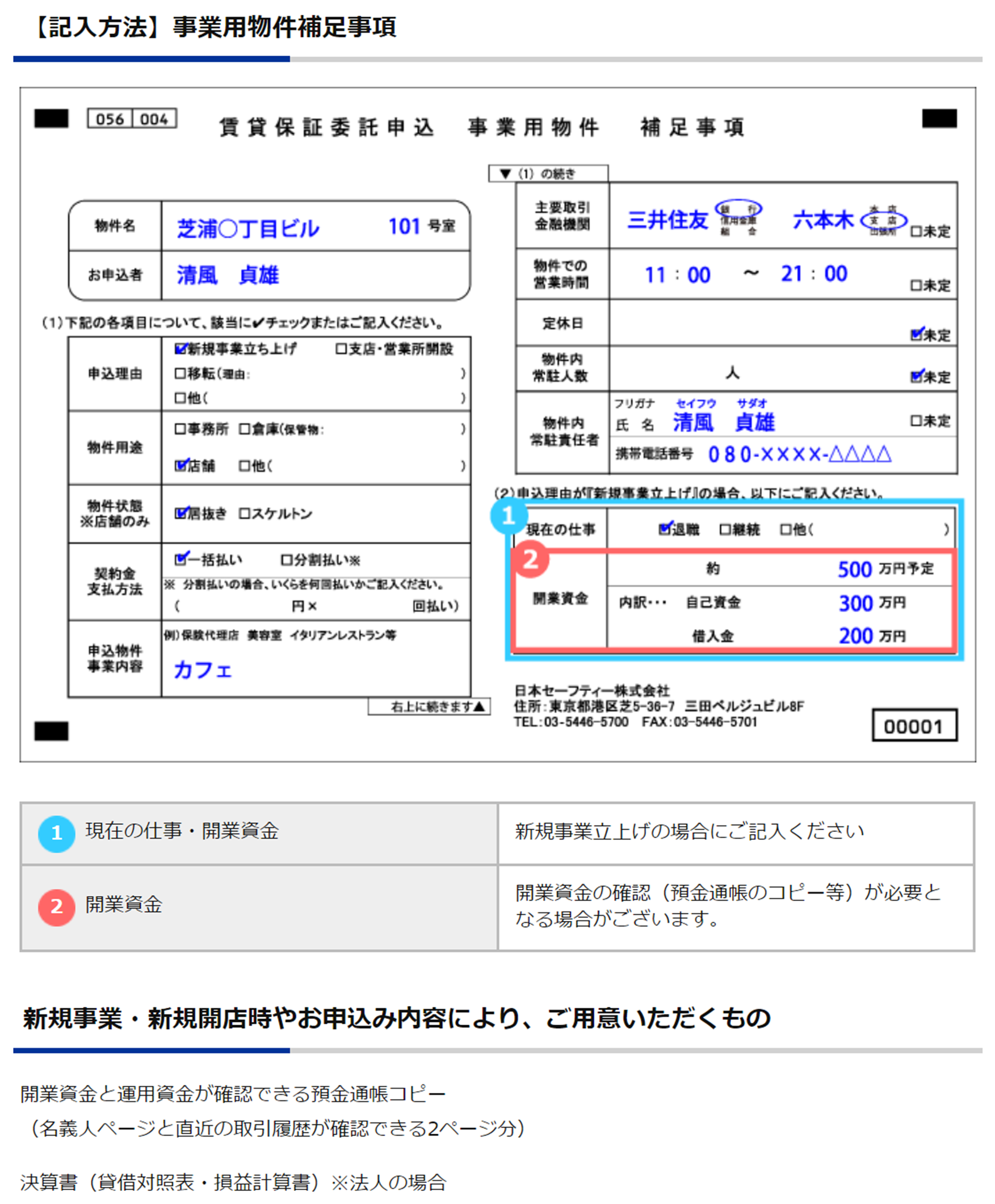
Task: Click the form title 賃貸保証委託申込
Action: coord(327,127)
